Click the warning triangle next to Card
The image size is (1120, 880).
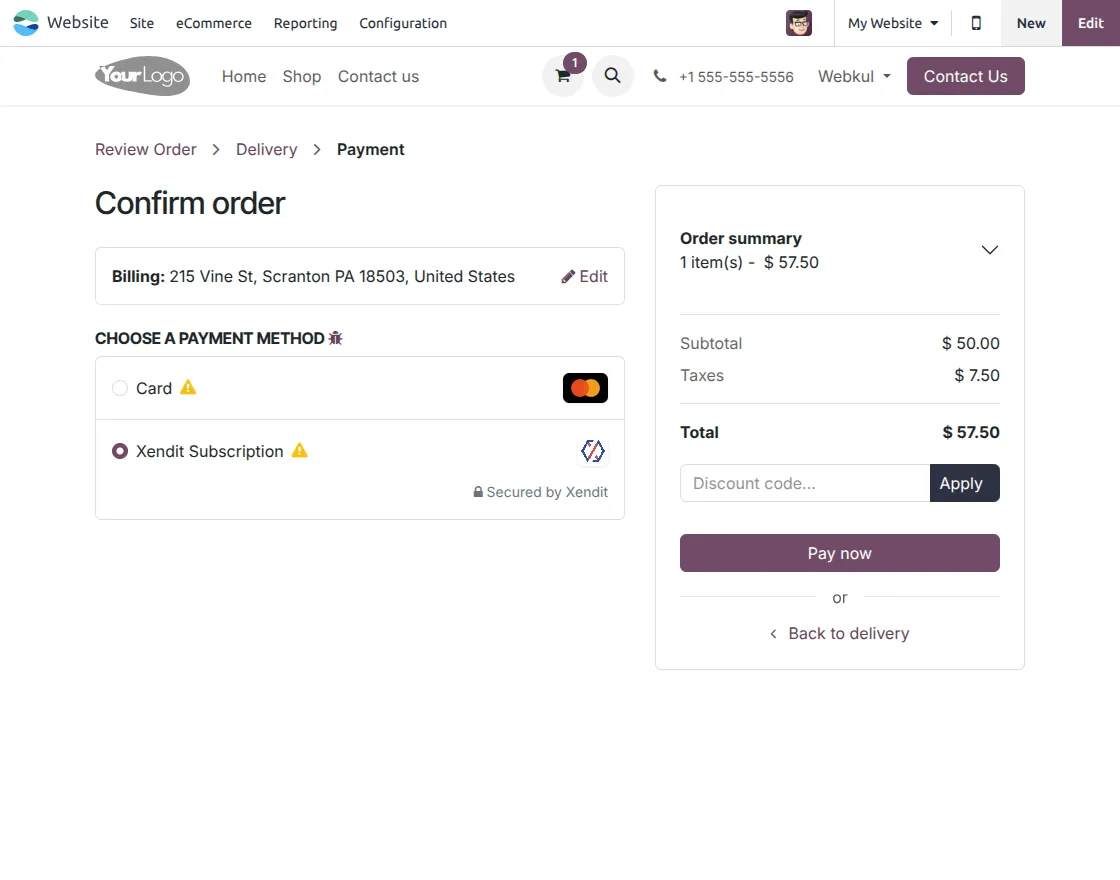click(190, 387)
